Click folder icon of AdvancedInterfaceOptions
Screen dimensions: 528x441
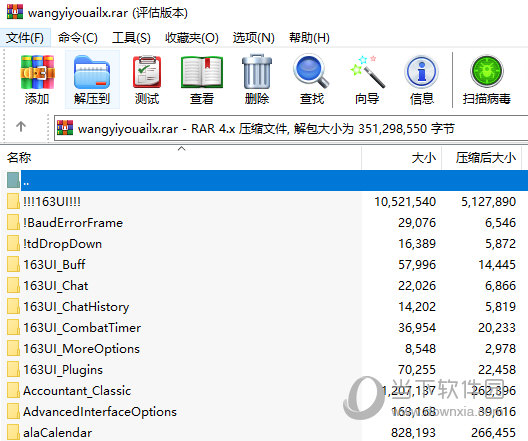click(13, 411)
